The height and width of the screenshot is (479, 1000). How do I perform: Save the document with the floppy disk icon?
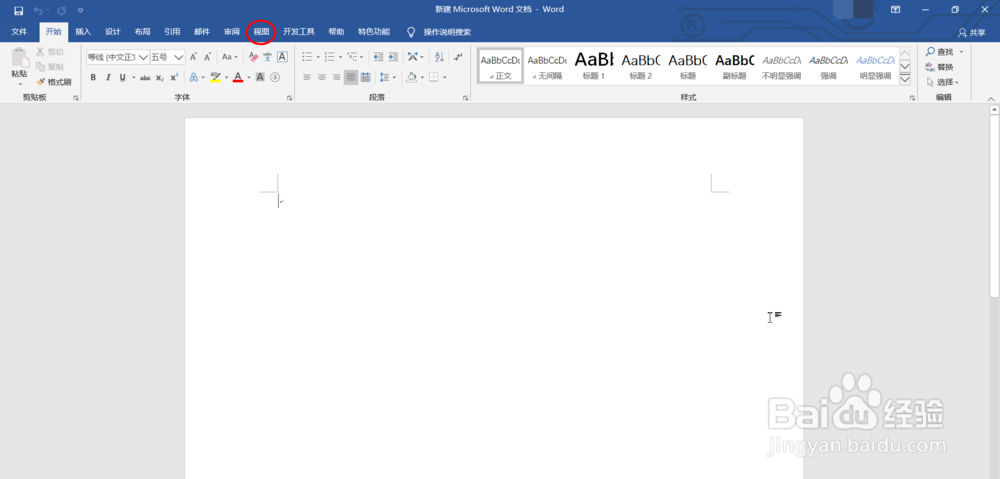(18, 10)
